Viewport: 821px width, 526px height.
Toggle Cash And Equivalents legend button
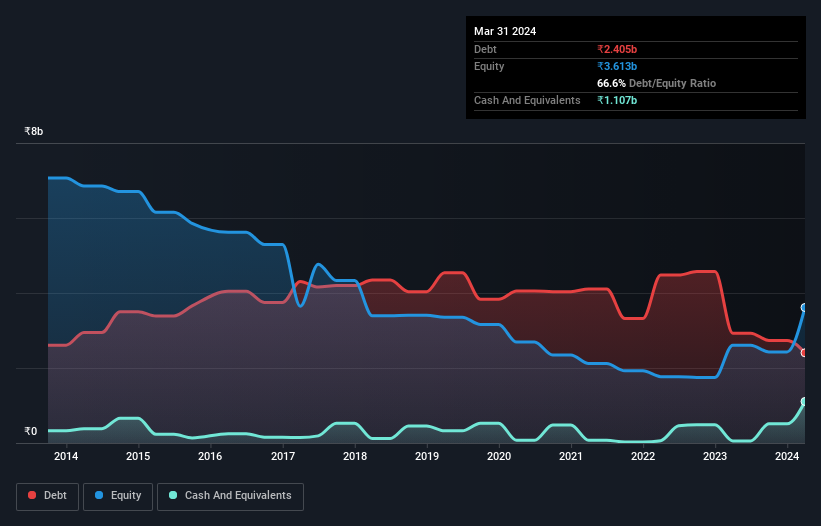click(230, 496)
